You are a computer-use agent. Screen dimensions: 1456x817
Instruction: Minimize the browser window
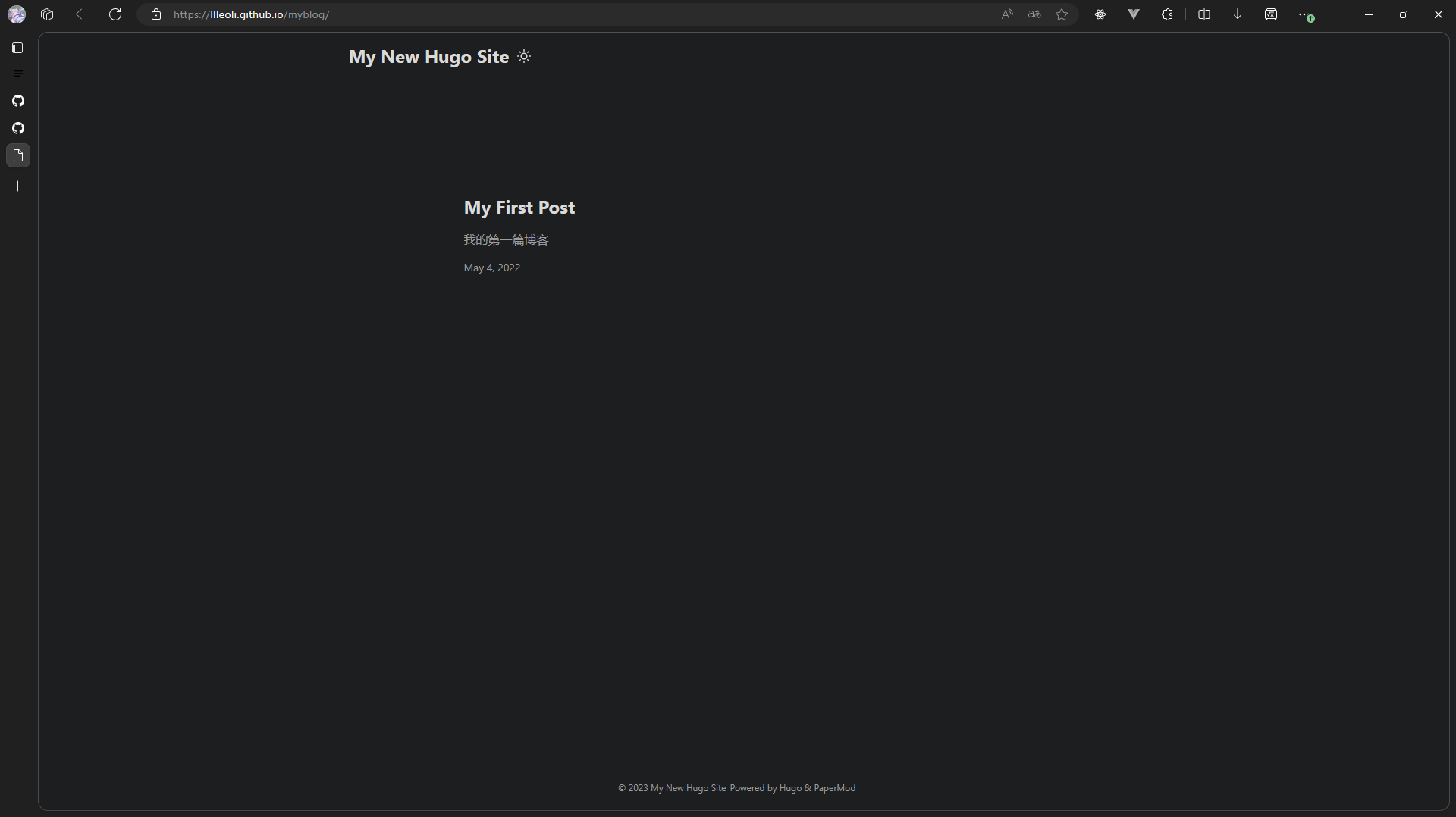[x=1369, y=14]
